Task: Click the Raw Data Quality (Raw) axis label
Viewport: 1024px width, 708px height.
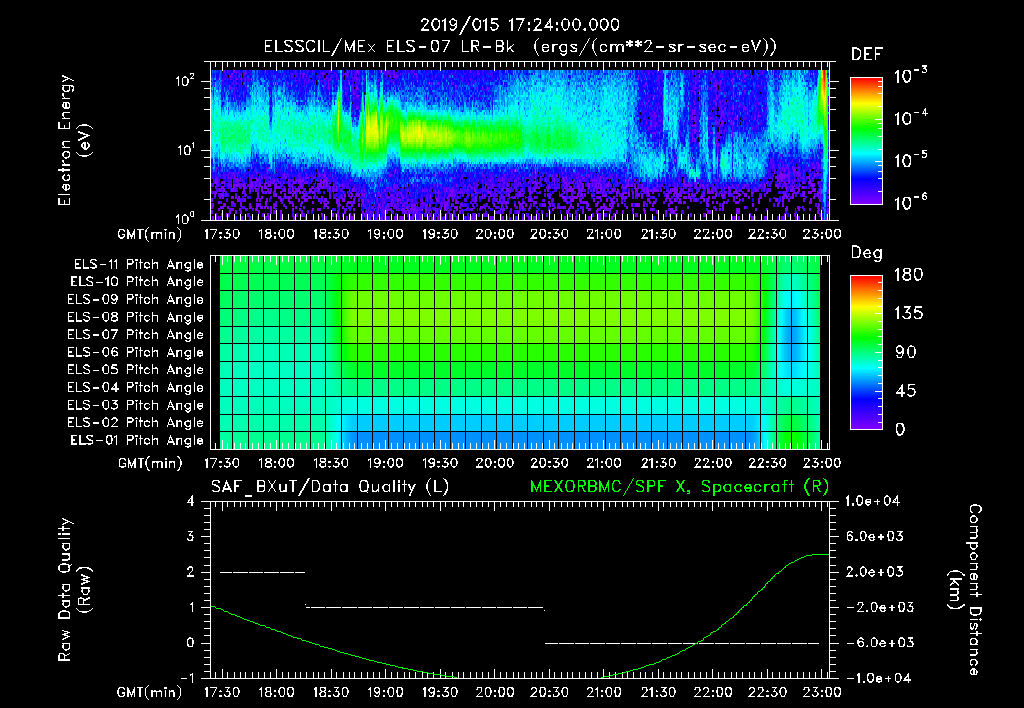Action: pyautogui.click(x=74, y=589)
